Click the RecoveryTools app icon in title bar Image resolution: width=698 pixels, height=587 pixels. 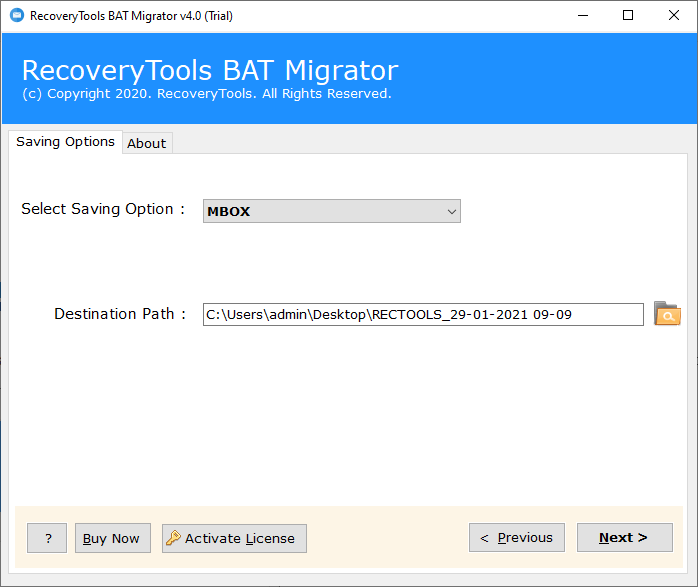[17, 16]
